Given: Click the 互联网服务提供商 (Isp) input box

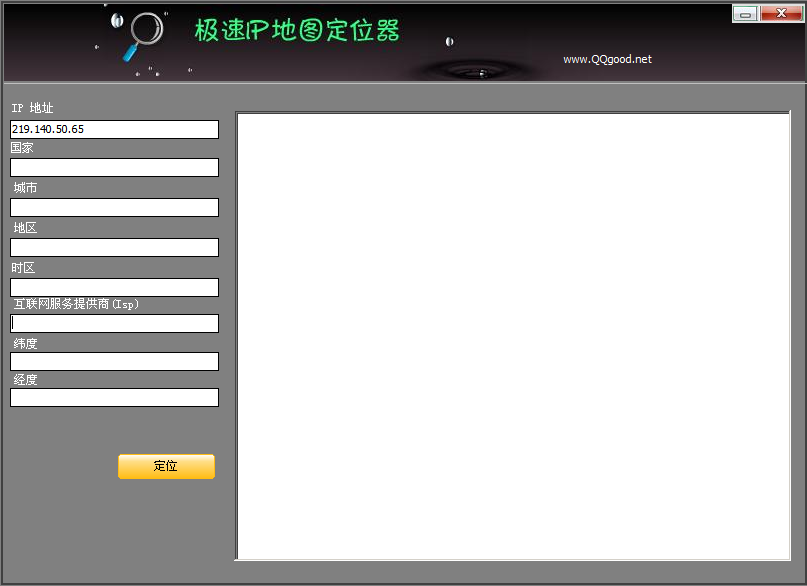Looking at the screenshot, I should pyautogui.click(x=114, y=323).
